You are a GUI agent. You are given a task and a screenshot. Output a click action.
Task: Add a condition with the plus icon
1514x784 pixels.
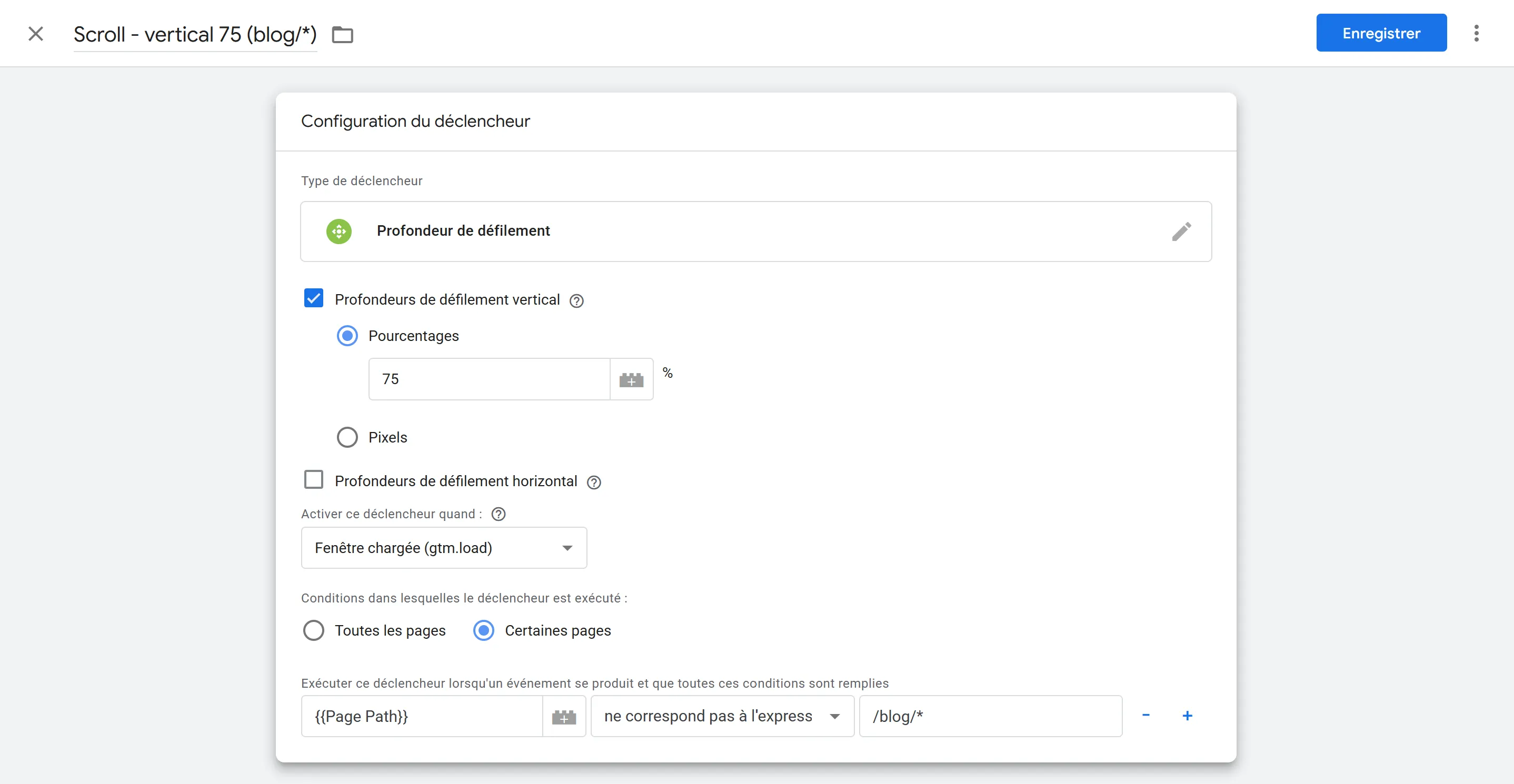[1187, 715]
